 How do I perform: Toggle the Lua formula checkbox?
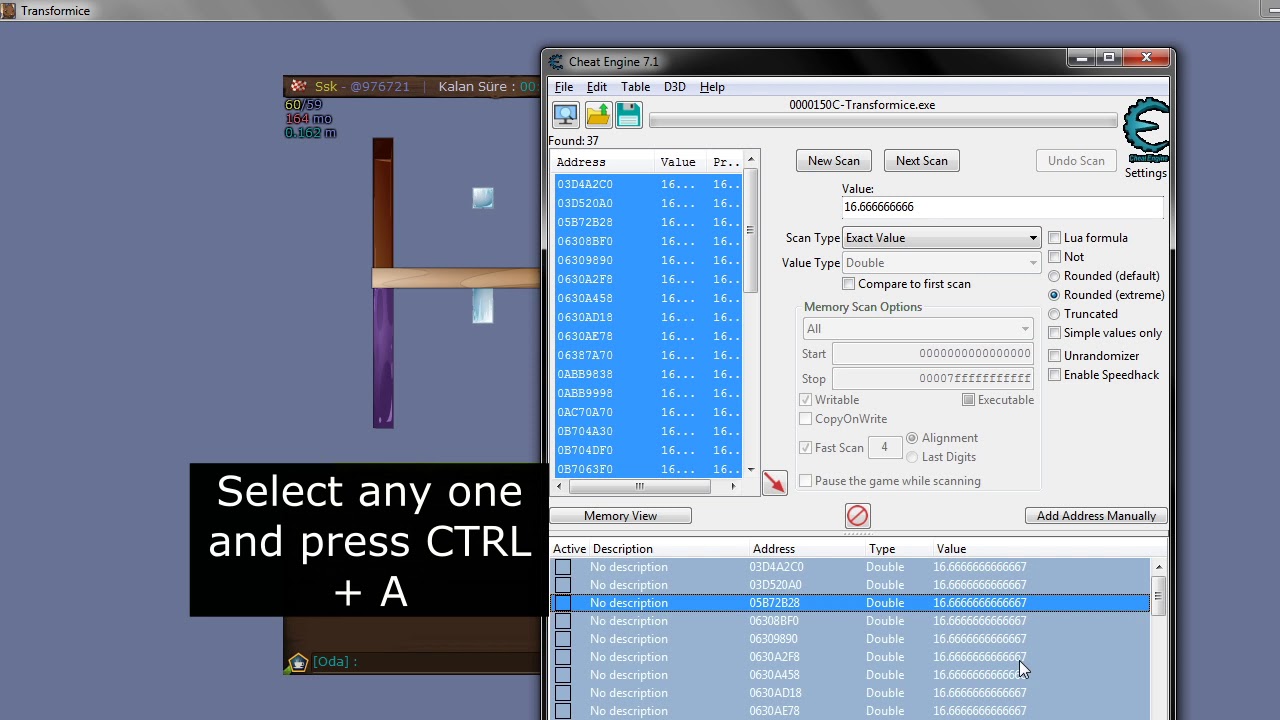(1054, 238)
